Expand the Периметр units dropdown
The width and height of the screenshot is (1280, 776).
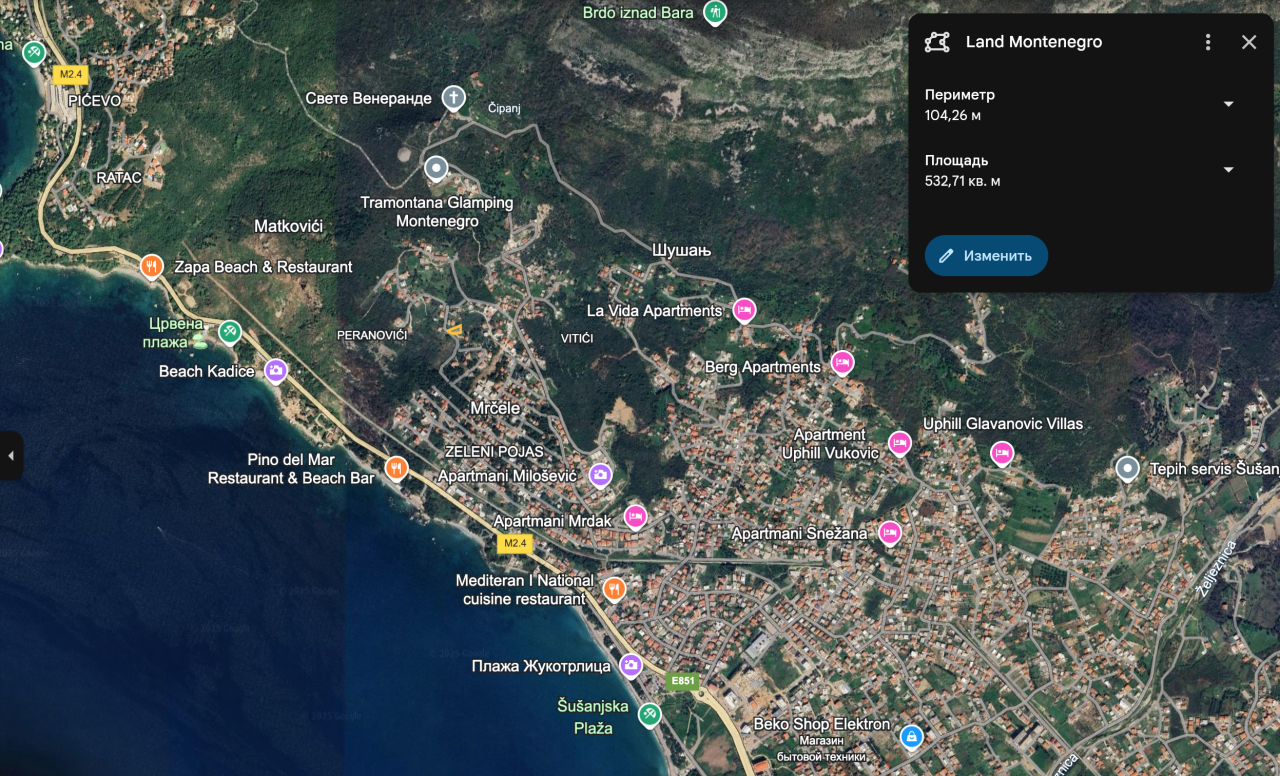(x=1229, y=104)
